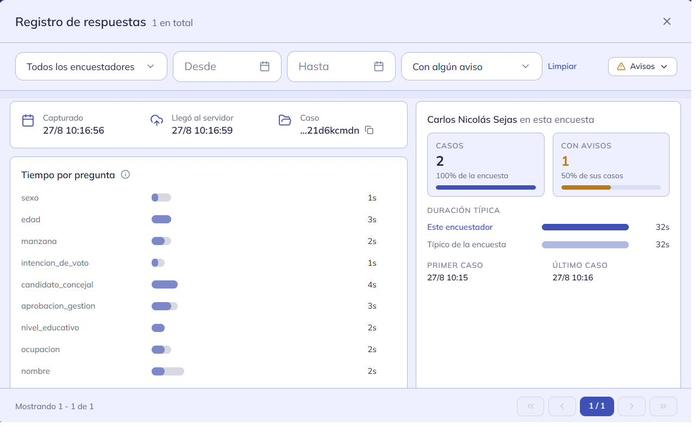The height and width of the screenshot is (426, 700).
Task: Click the aprobacion_gestion question label
Action: [58, 306]
